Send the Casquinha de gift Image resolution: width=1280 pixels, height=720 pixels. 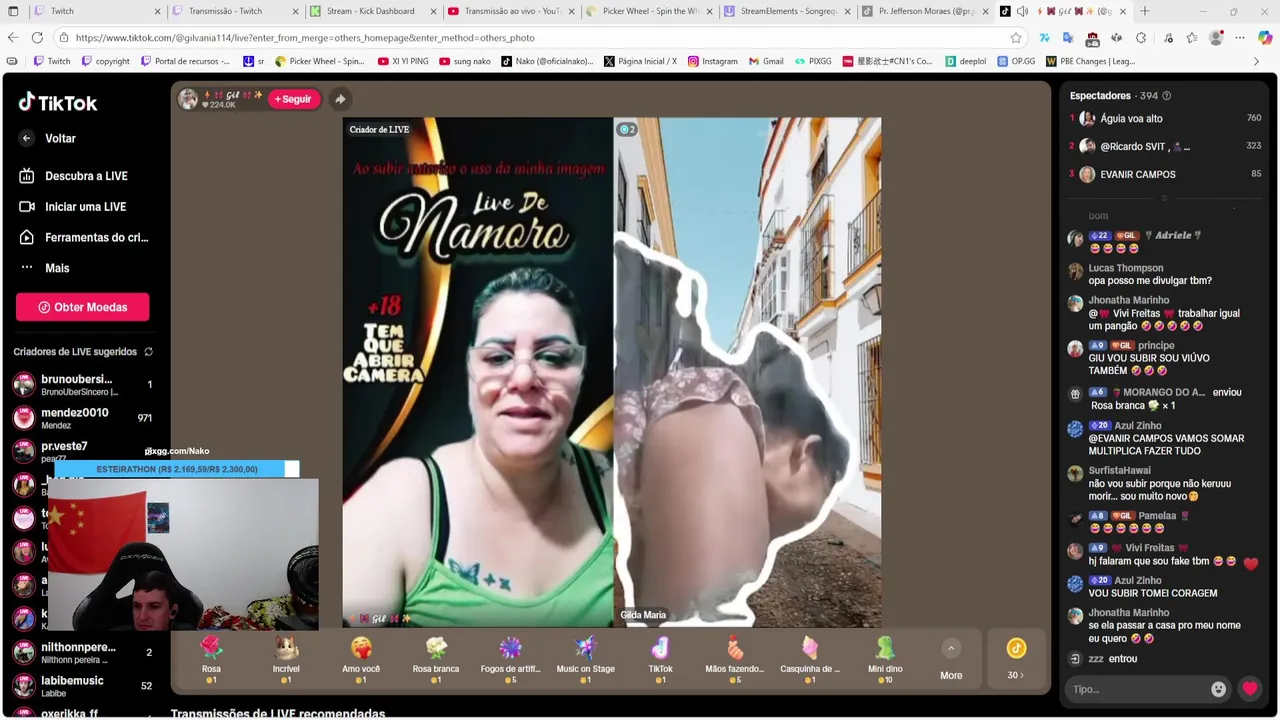810,659
